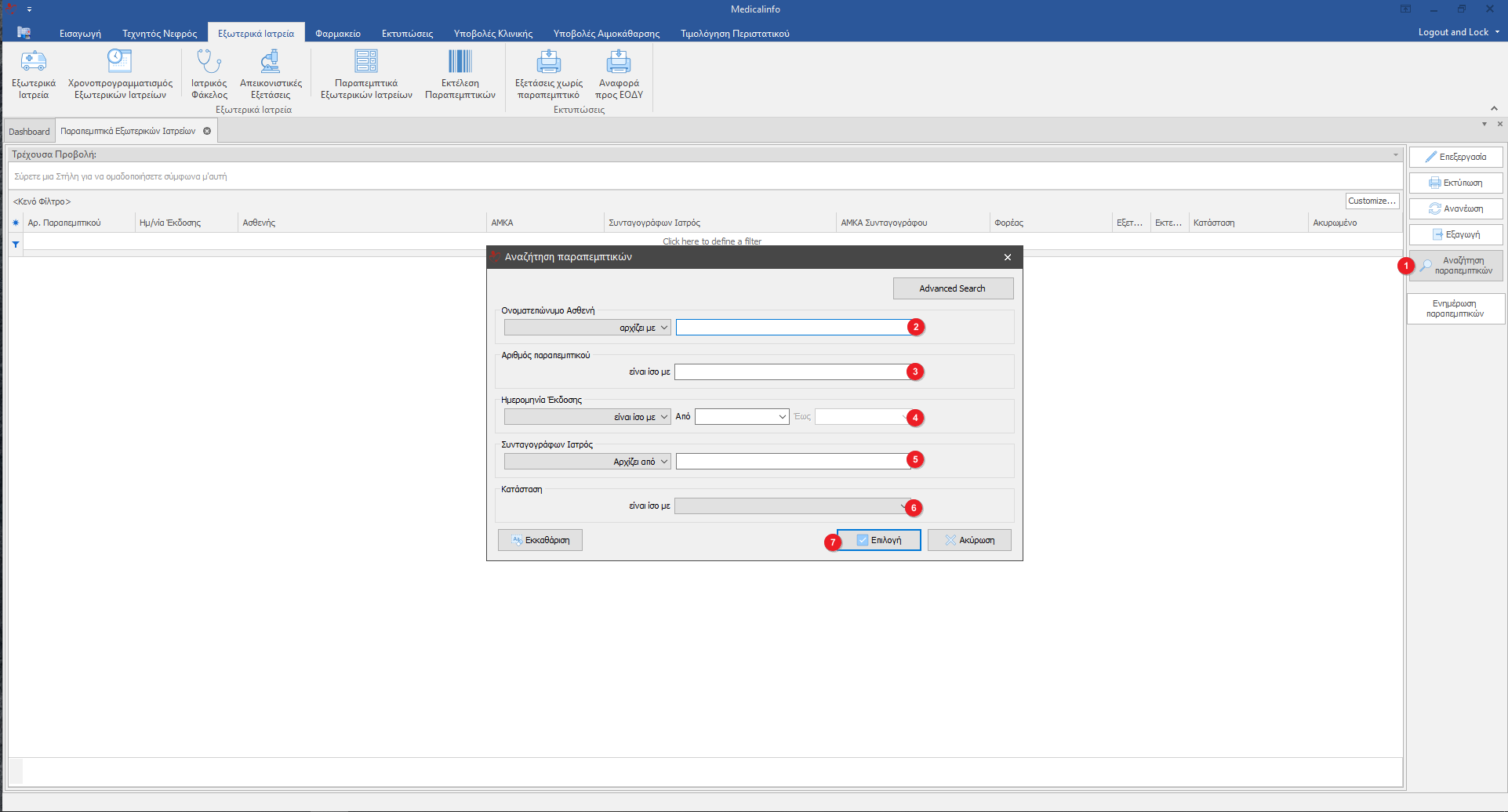Expand the Συνταγογράφων Ιατρός 'Αρχίζει από' dropdown

click(664, 462)
